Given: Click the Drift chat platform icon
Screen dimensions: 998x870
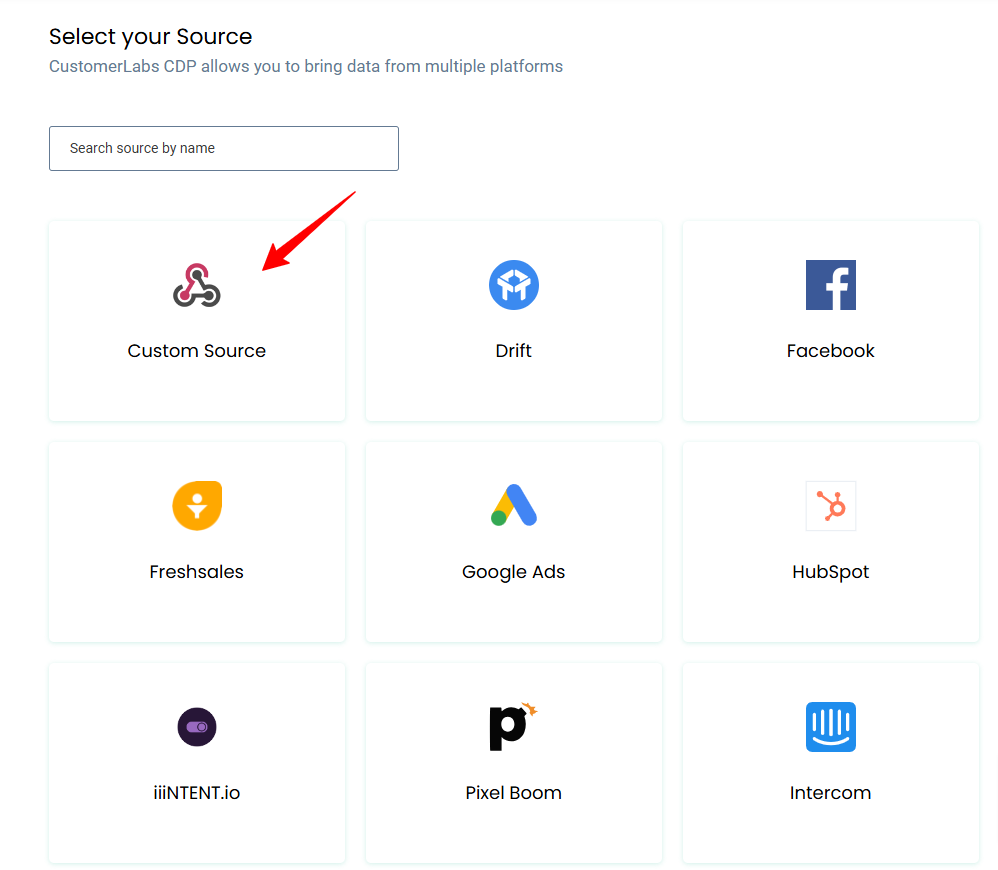Looking at the screenshot, I should [513, 285].
